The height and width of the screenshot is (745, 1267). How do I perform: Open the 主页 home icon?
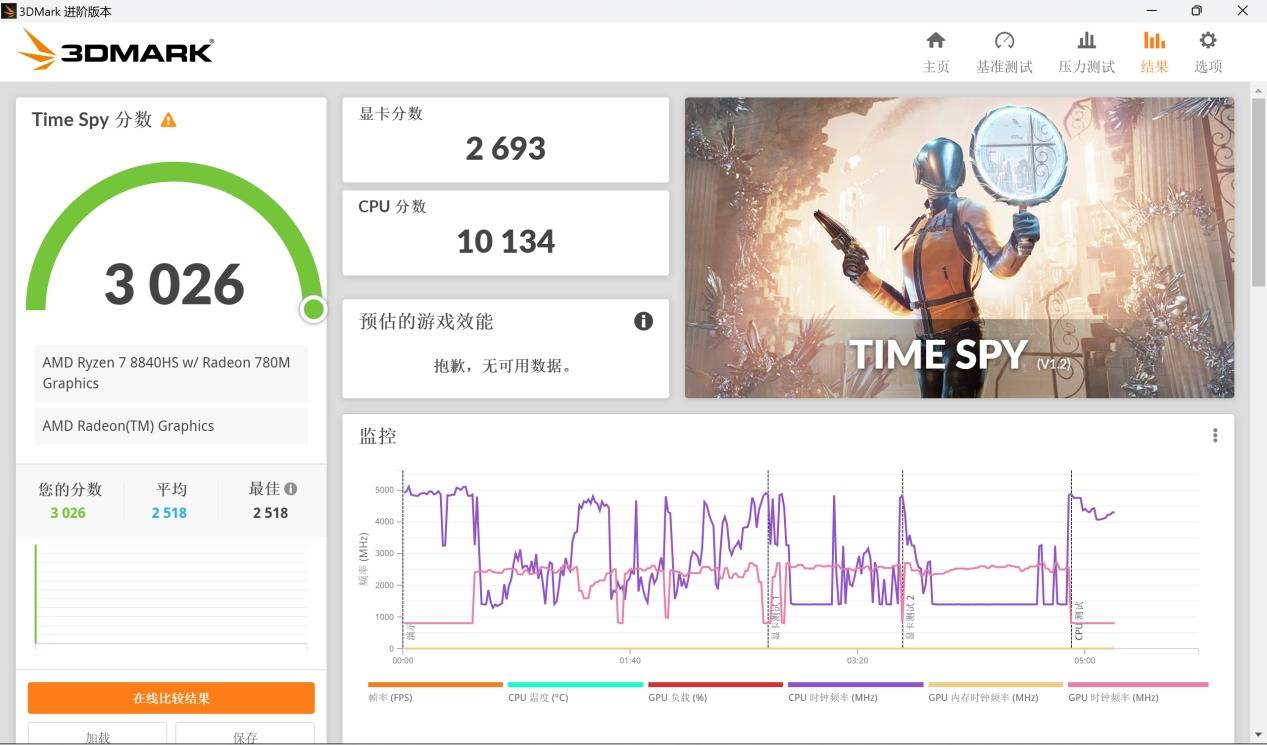pos(936,40)
